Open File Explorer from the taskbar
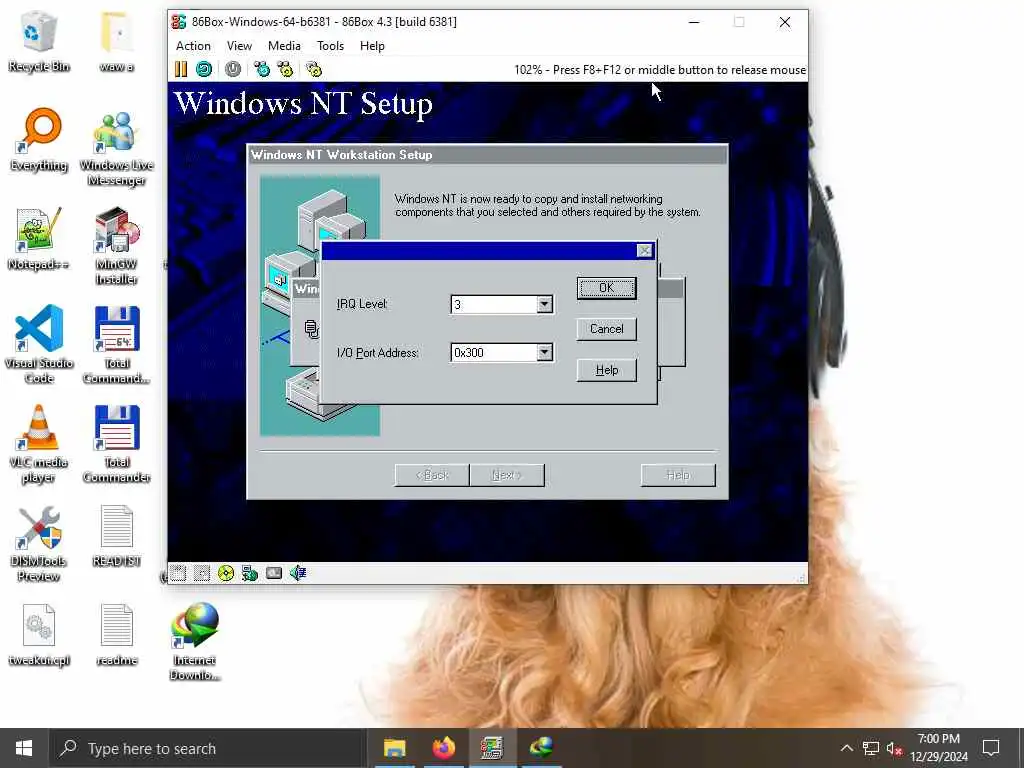The height and width of the screenshot is (768, 1024). click(x=394, y=748)
